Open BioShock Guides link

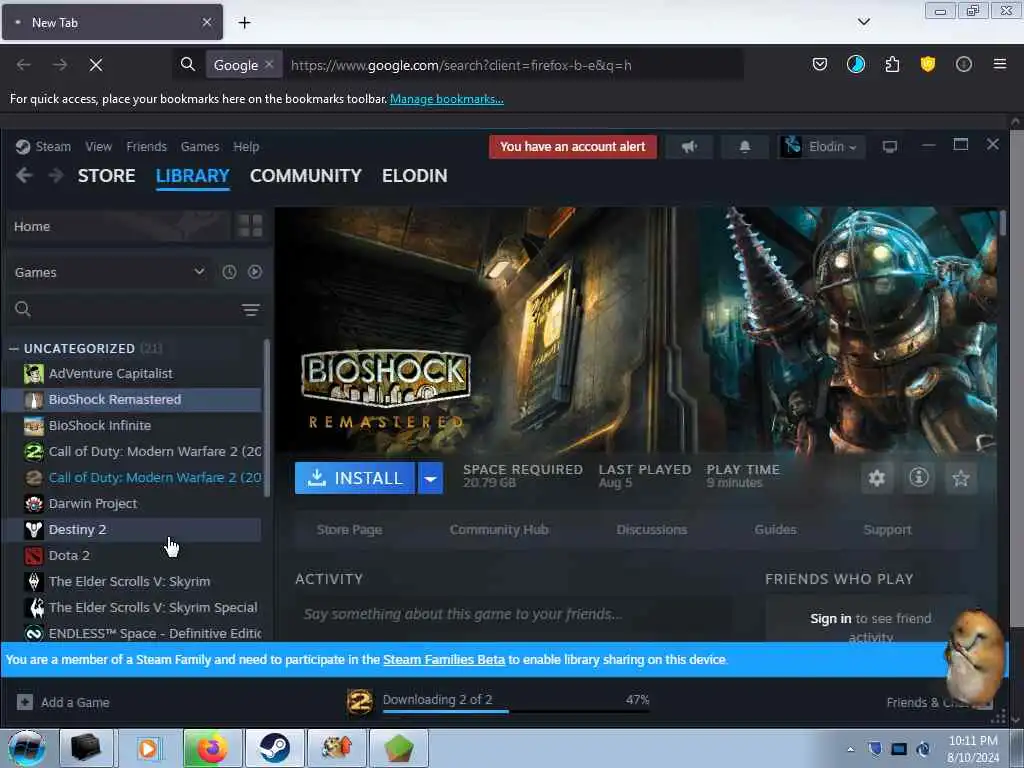point(775,530)
